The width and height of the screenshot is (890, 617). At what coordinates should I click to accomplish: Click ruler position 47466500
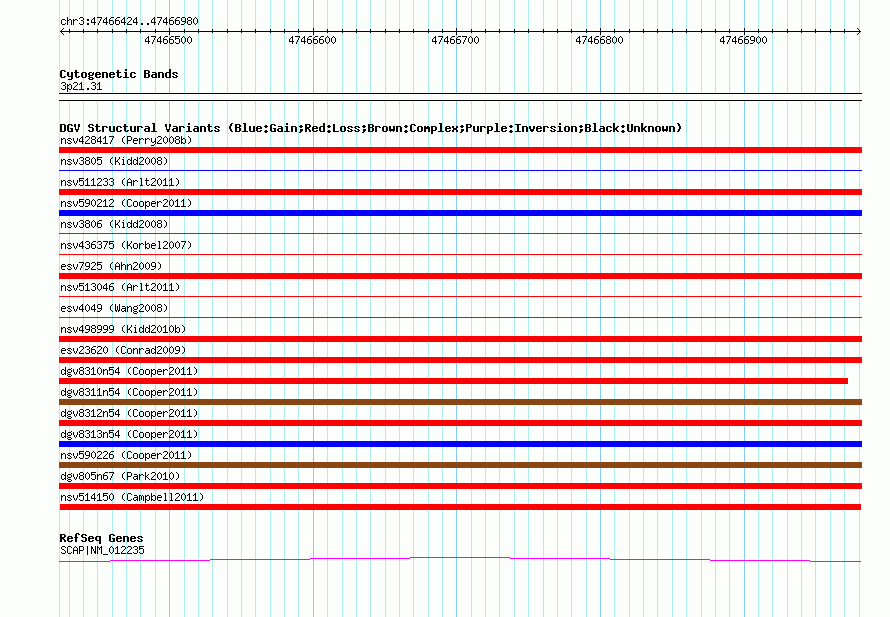[169, 40]
